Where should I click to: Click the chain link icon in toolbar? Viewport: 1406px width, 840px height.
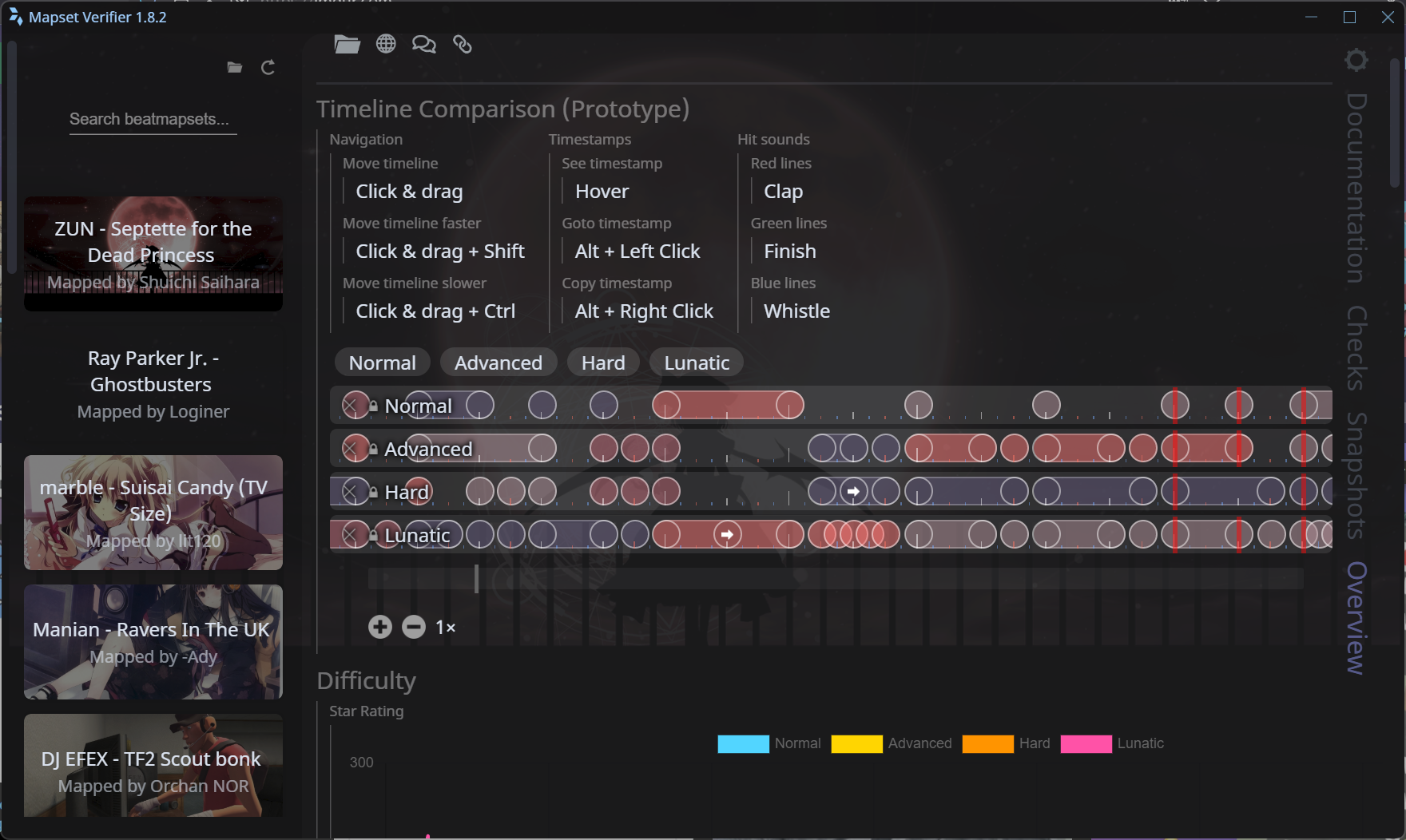[x=463, y=45]
